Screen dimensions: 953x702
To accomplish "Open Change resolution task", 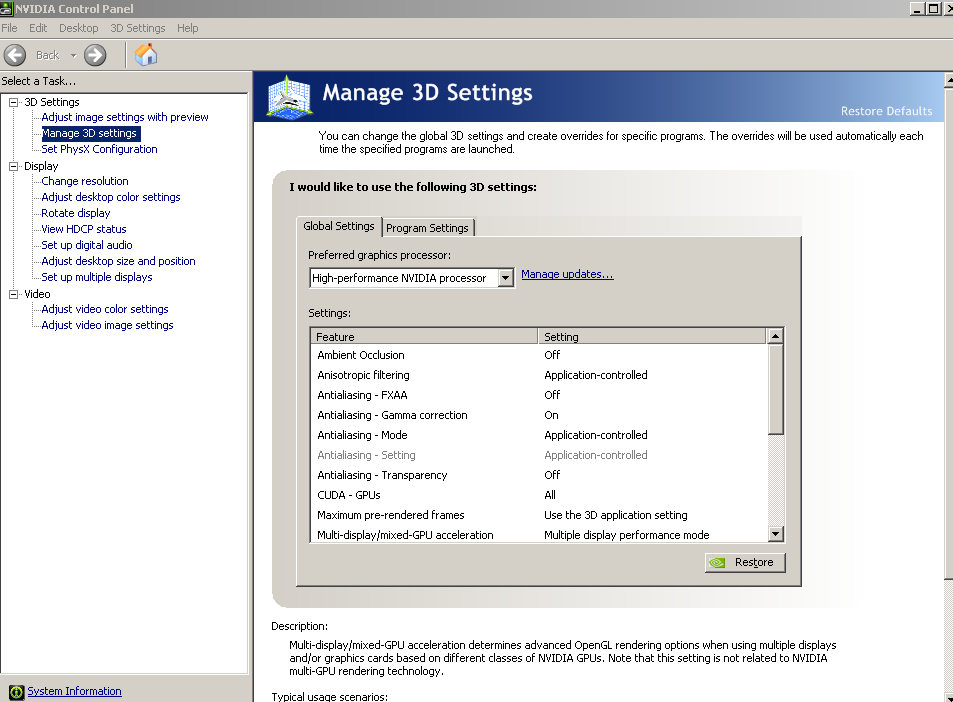I will 84,181.
